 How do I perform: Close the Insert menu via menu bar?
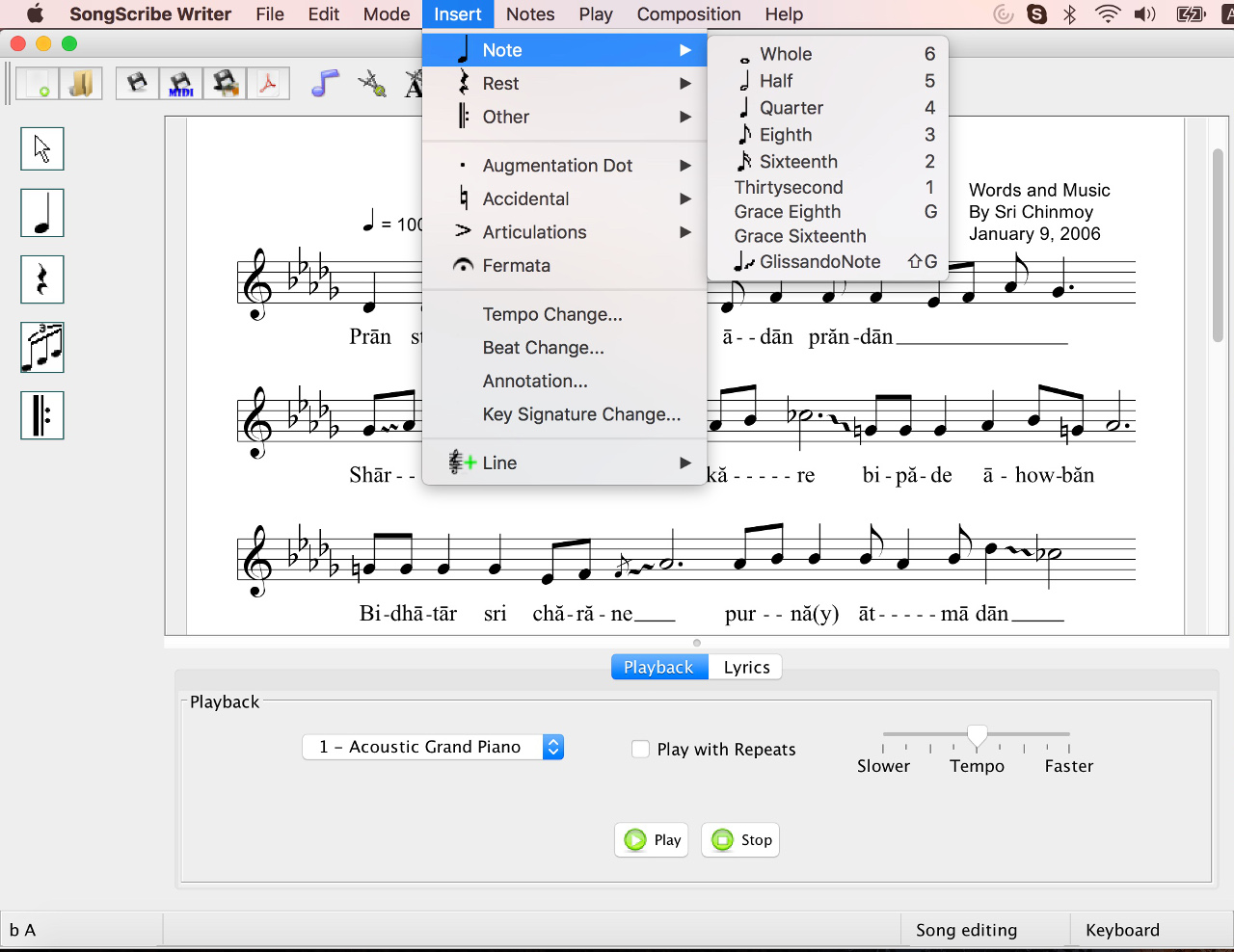point(458,14)
